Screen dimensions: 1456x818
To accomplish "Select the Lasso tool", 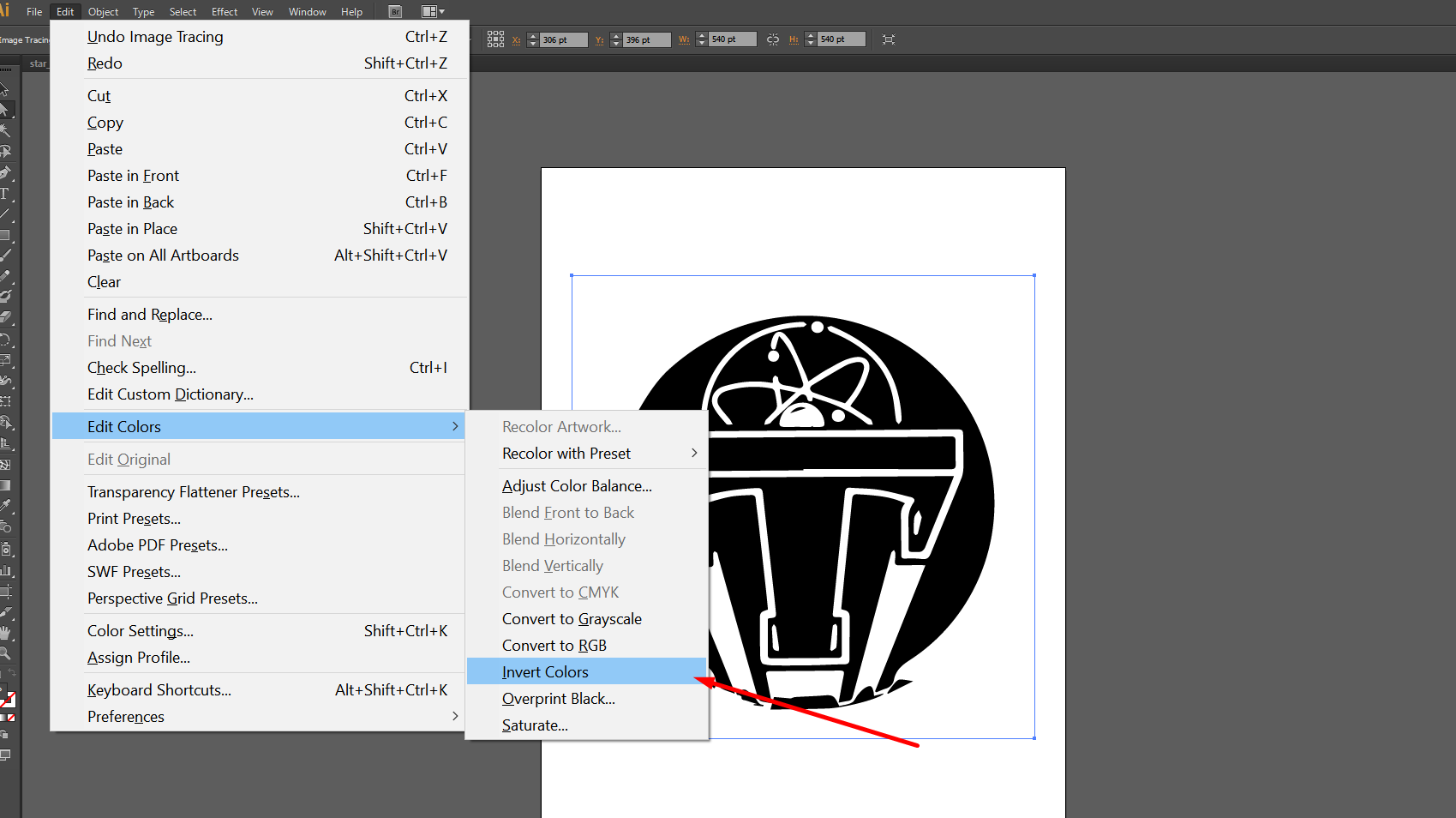I will click(5, 152).
